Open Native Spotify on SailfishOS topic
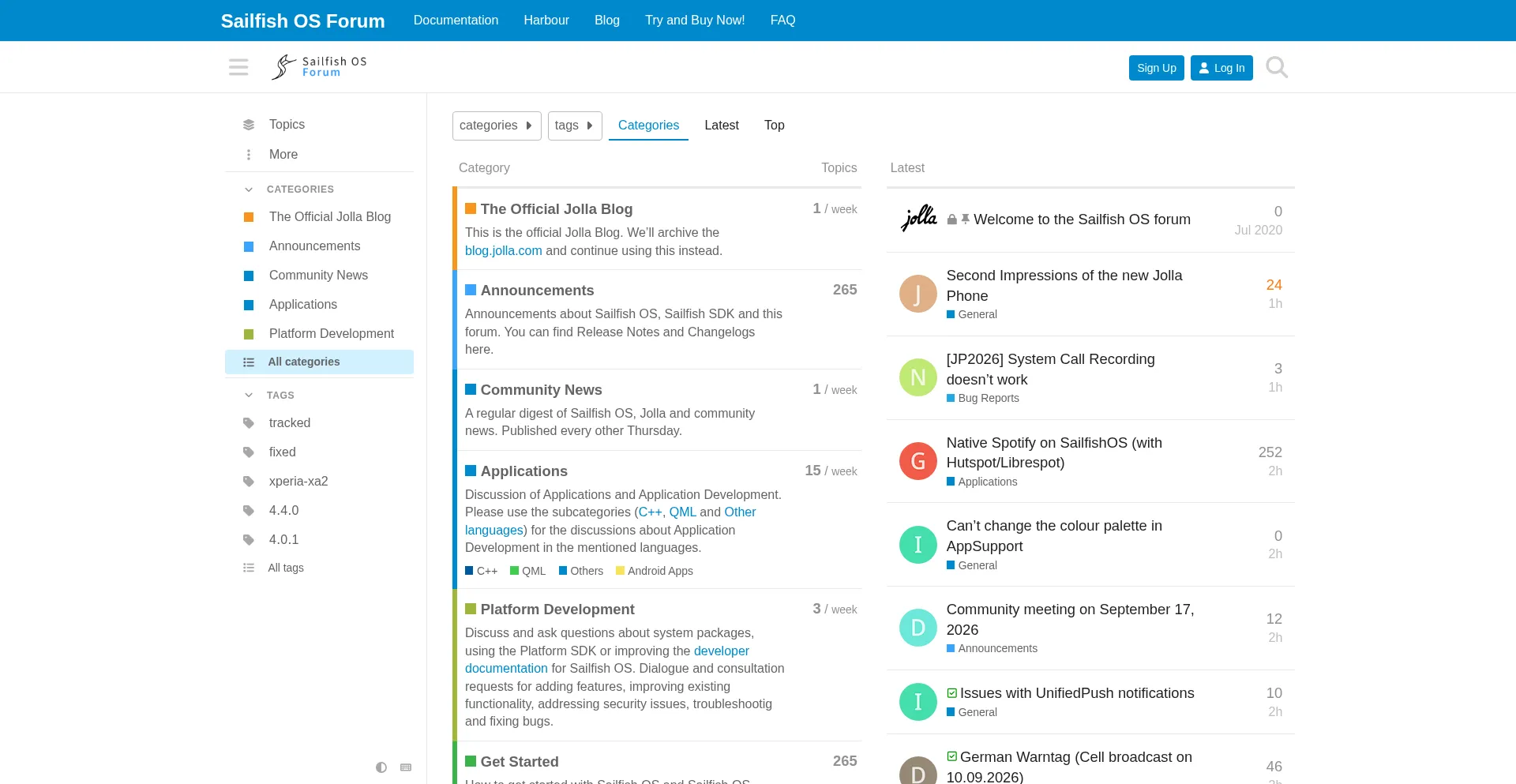The image size is (1516, 784). click(x=1054, y=452)
